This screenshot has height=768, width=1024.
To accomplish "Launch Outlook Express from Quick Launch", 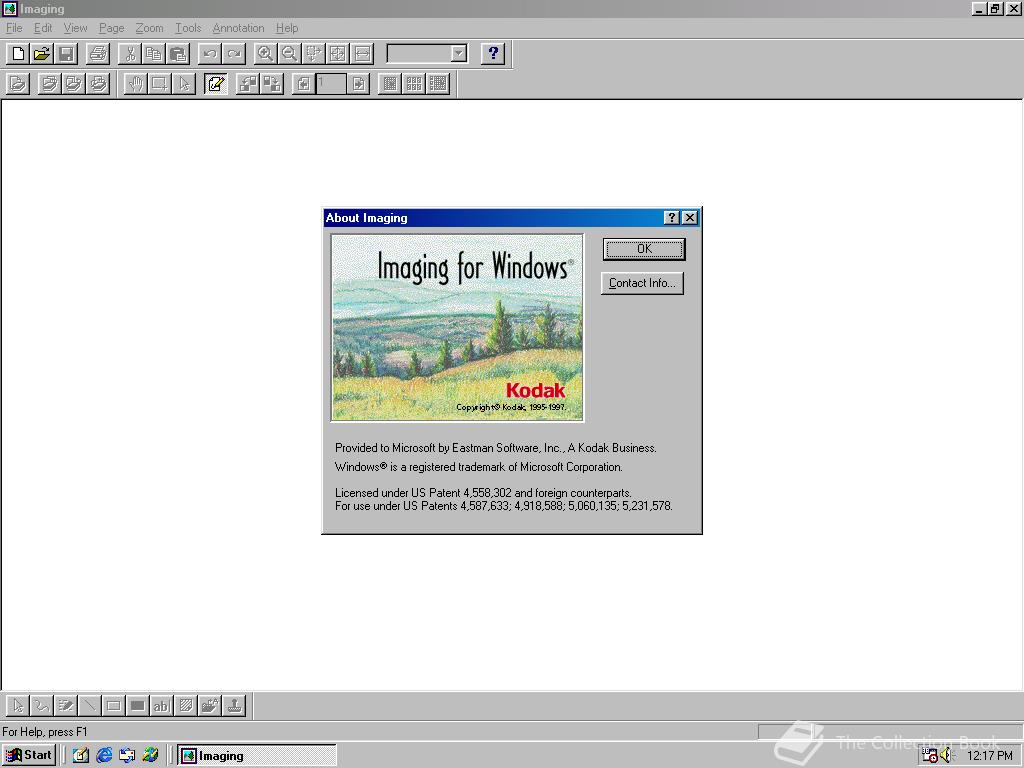I will [127, 756].
